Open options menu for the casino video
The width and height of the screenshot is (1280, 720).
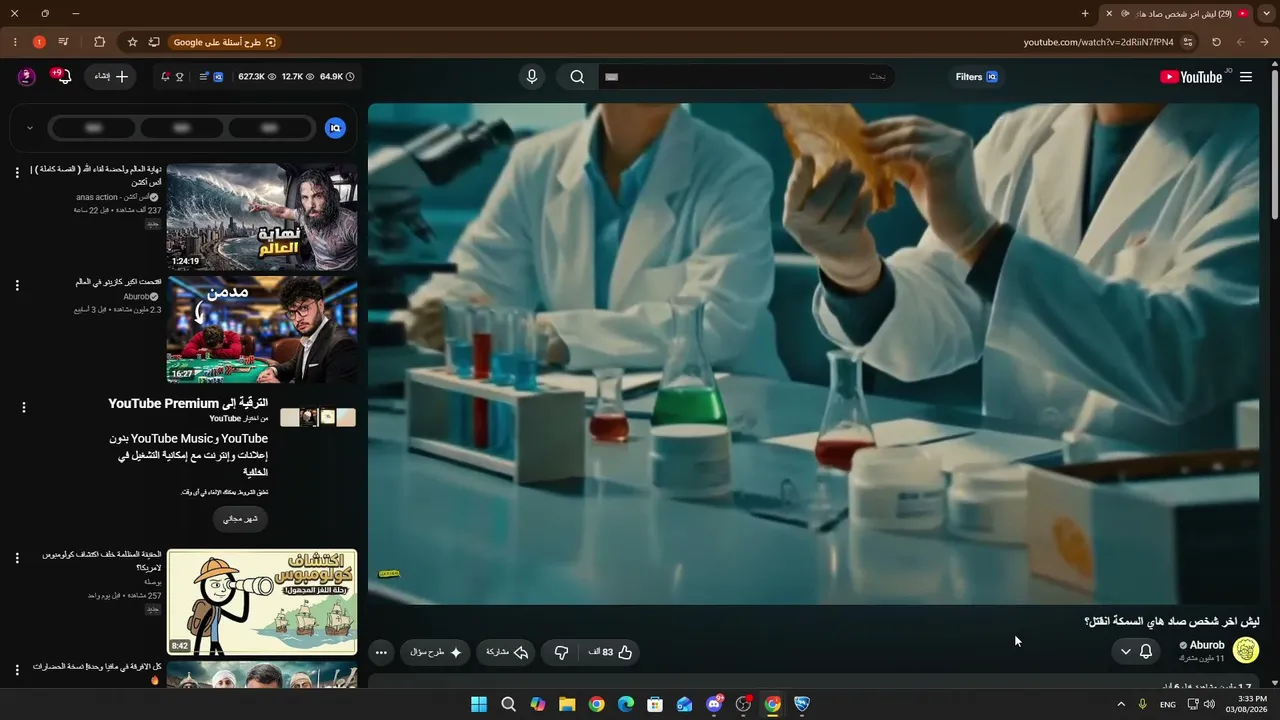pyautogui.click(x=17, y=286)
